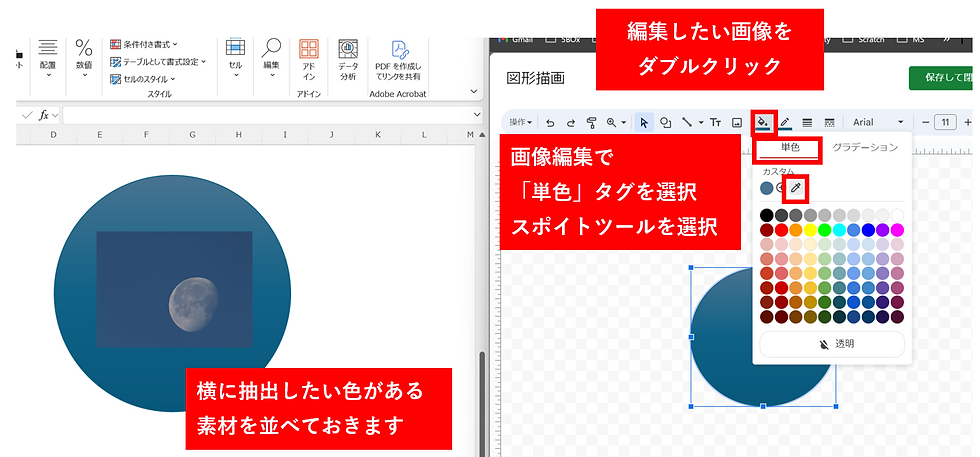Pick the cyan color swatch
This screenshot has height=457, width=980.
tap(839, 230)
